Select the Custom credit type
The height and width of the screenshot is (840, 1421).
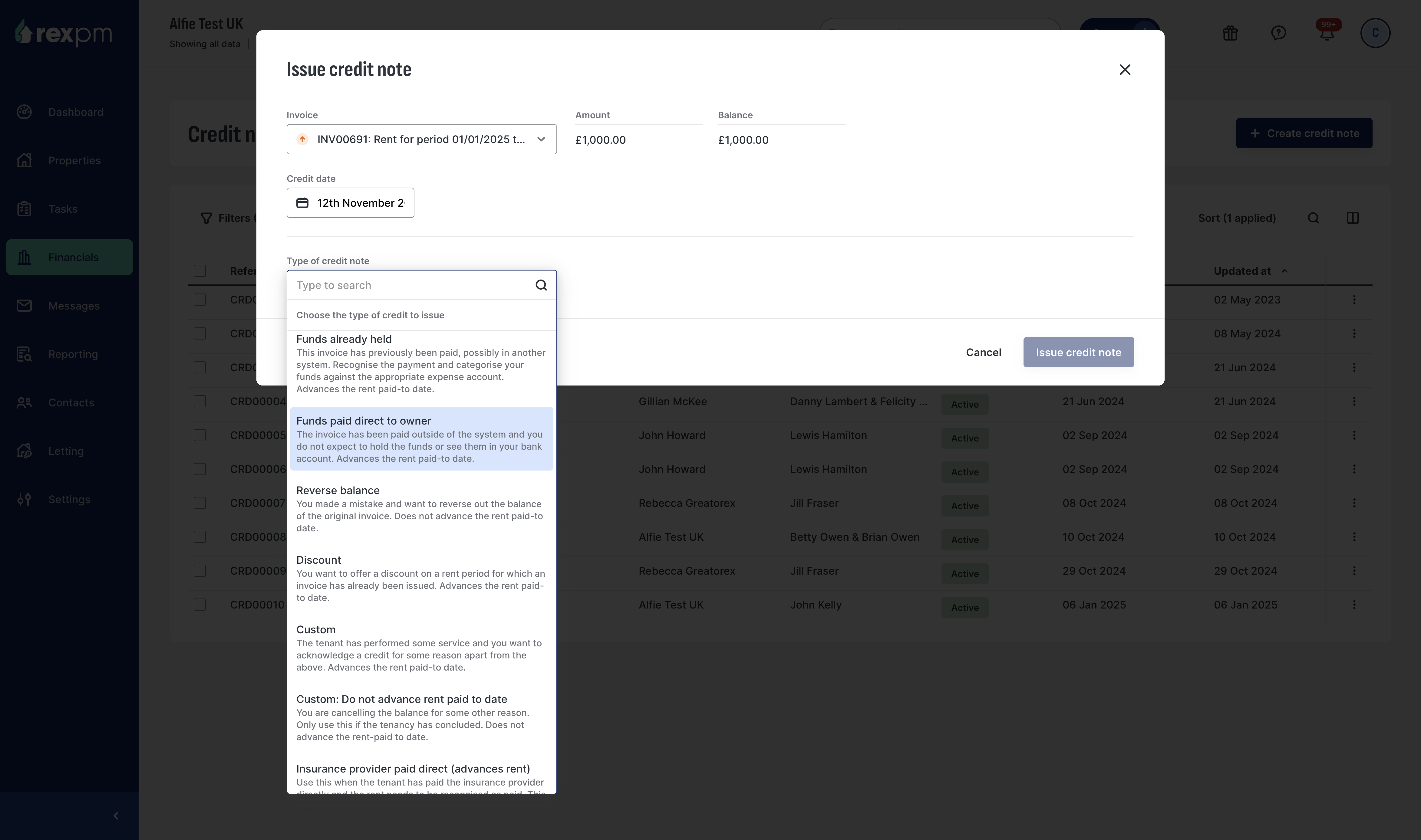421,648
